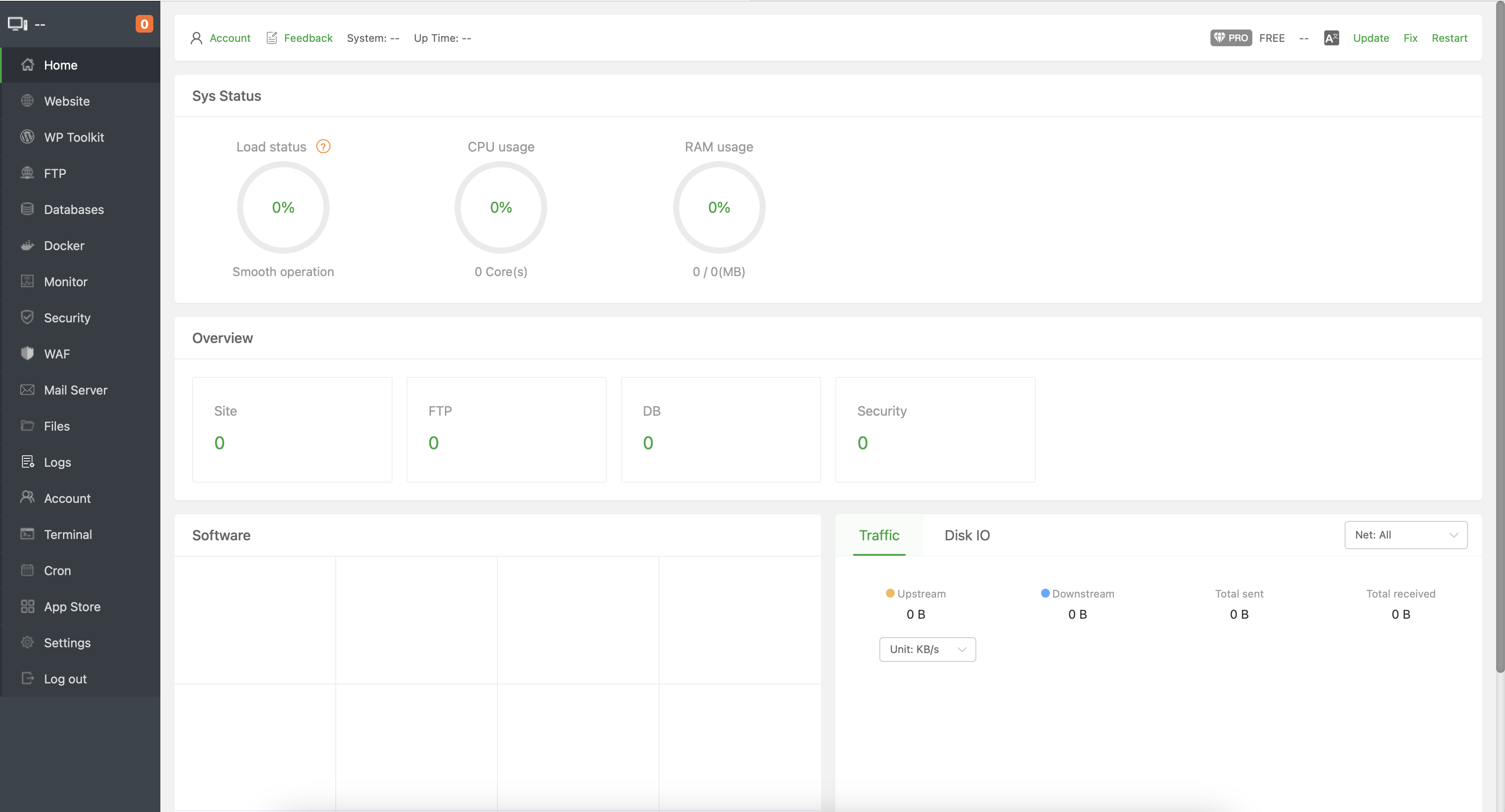The image size is (1505, 812).
Task: Open the Terminal icon in sidebar
Action: pyautogui.click(x=27, y=534)
